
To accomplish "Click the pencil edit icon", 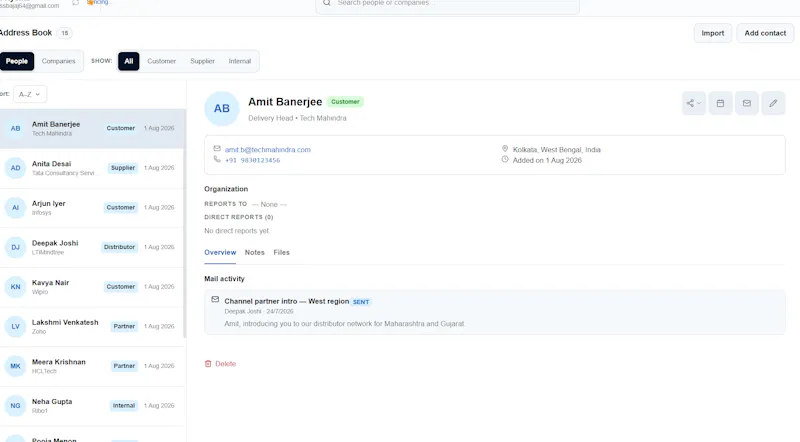I will tap(773, 103).
